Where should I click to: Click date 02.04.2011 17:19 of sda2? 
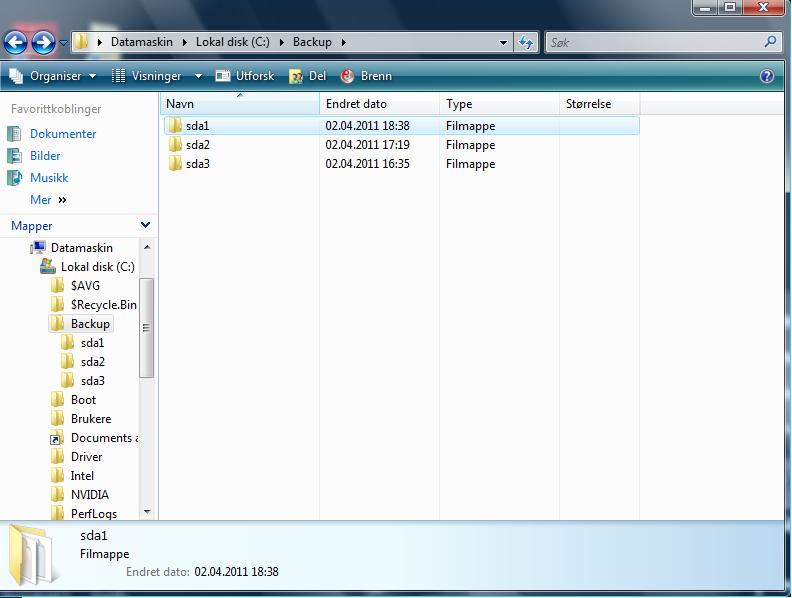tap(367, 145)
